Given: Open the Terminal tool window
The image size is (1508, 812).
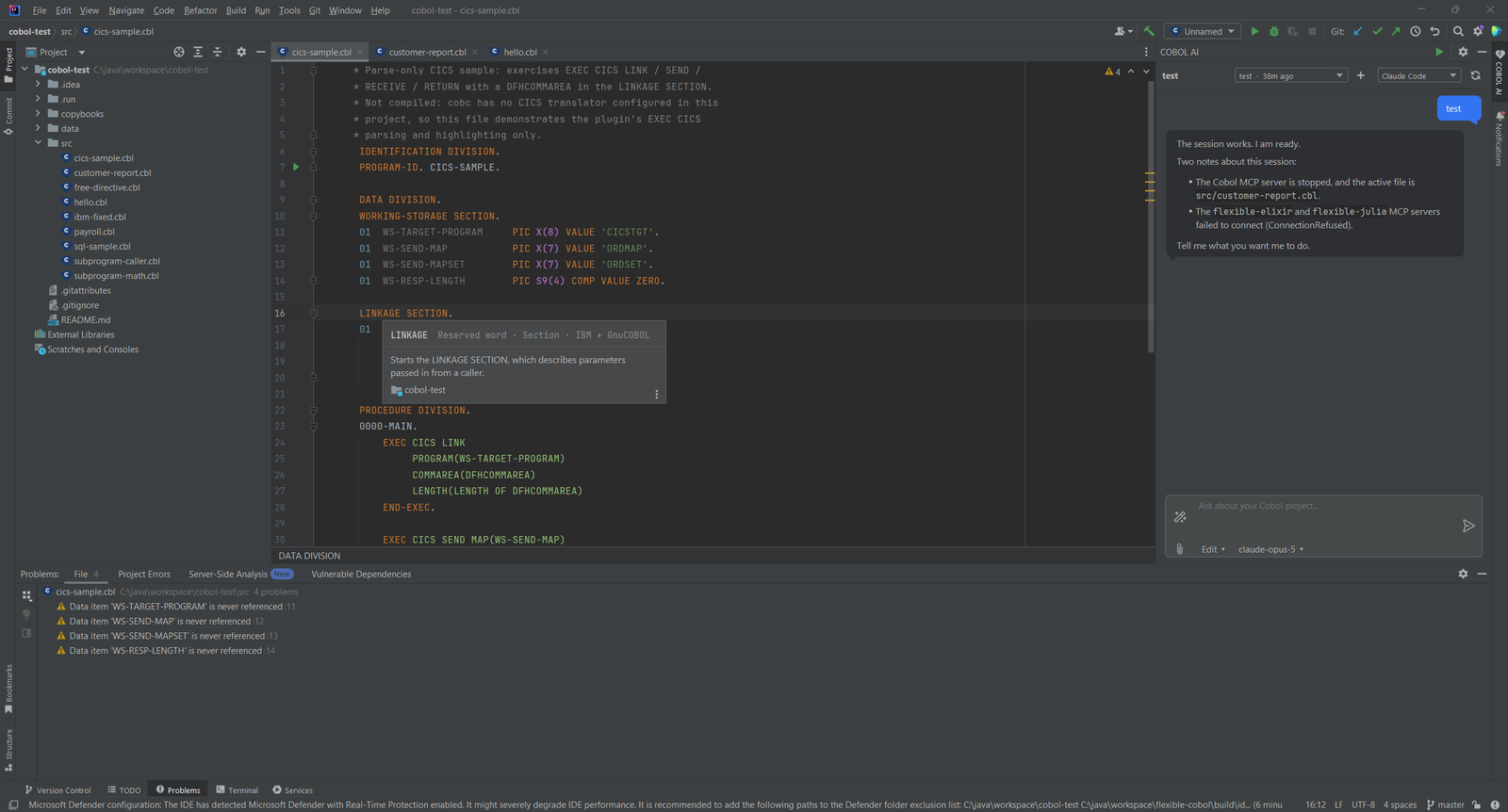Looking at the screenshot, I should tap(237, 790).
